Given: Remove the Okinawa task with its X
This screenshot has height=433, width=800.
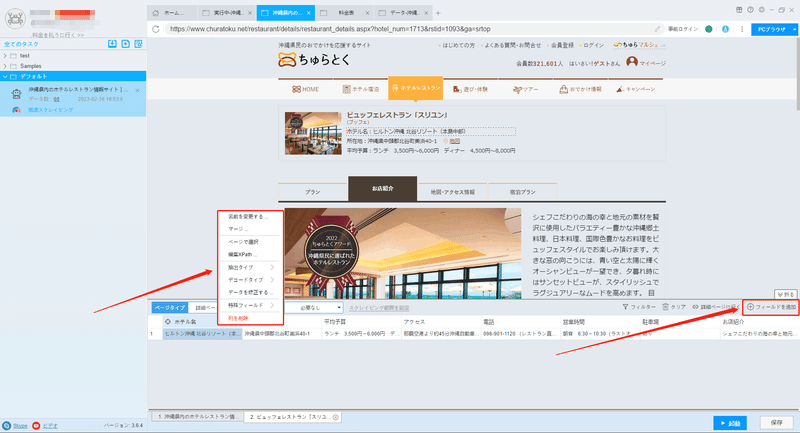Looking at the screenshot, I should (137, 90).
